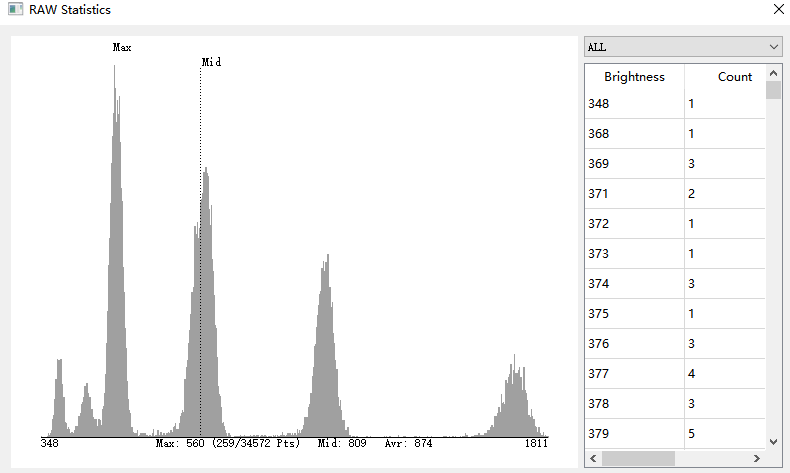Viewport: 790px width, 473px height.
Task: Click the table's vertical scrollbar down arrow
Action: pyautogui.click(x=774, y=441)
